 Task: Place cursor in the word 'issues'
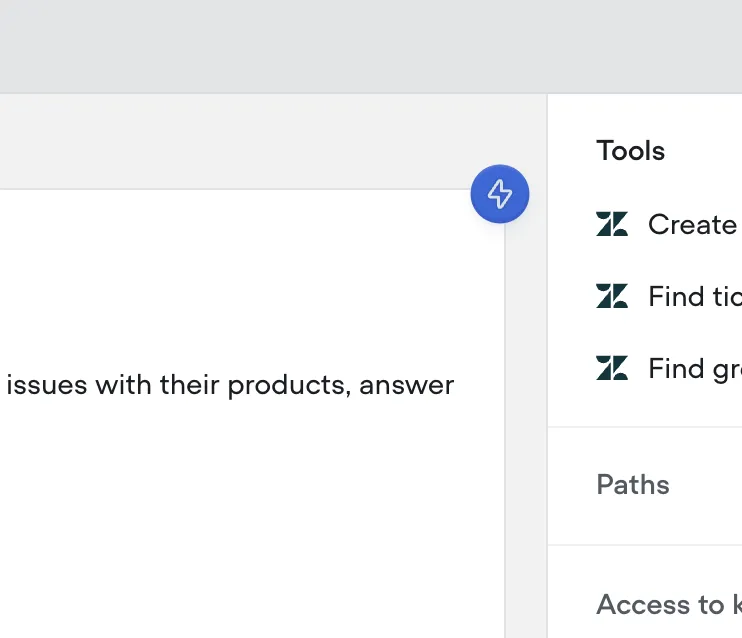tap(47, 385)
